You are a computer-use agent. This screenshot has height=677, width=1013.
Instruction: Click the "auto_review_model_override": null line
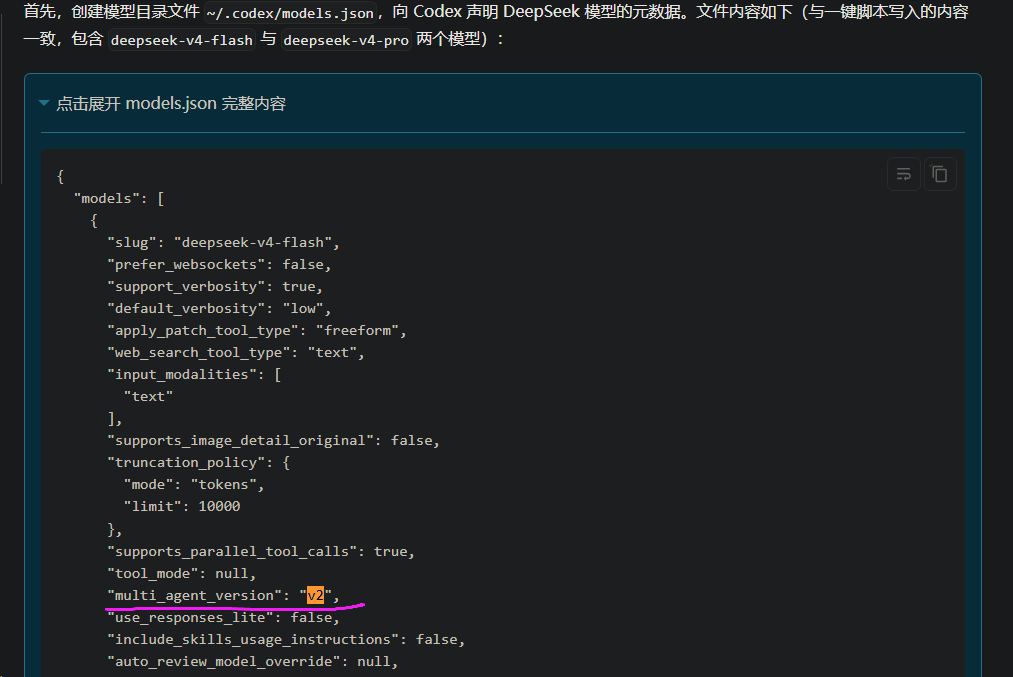tap(253, 661)
